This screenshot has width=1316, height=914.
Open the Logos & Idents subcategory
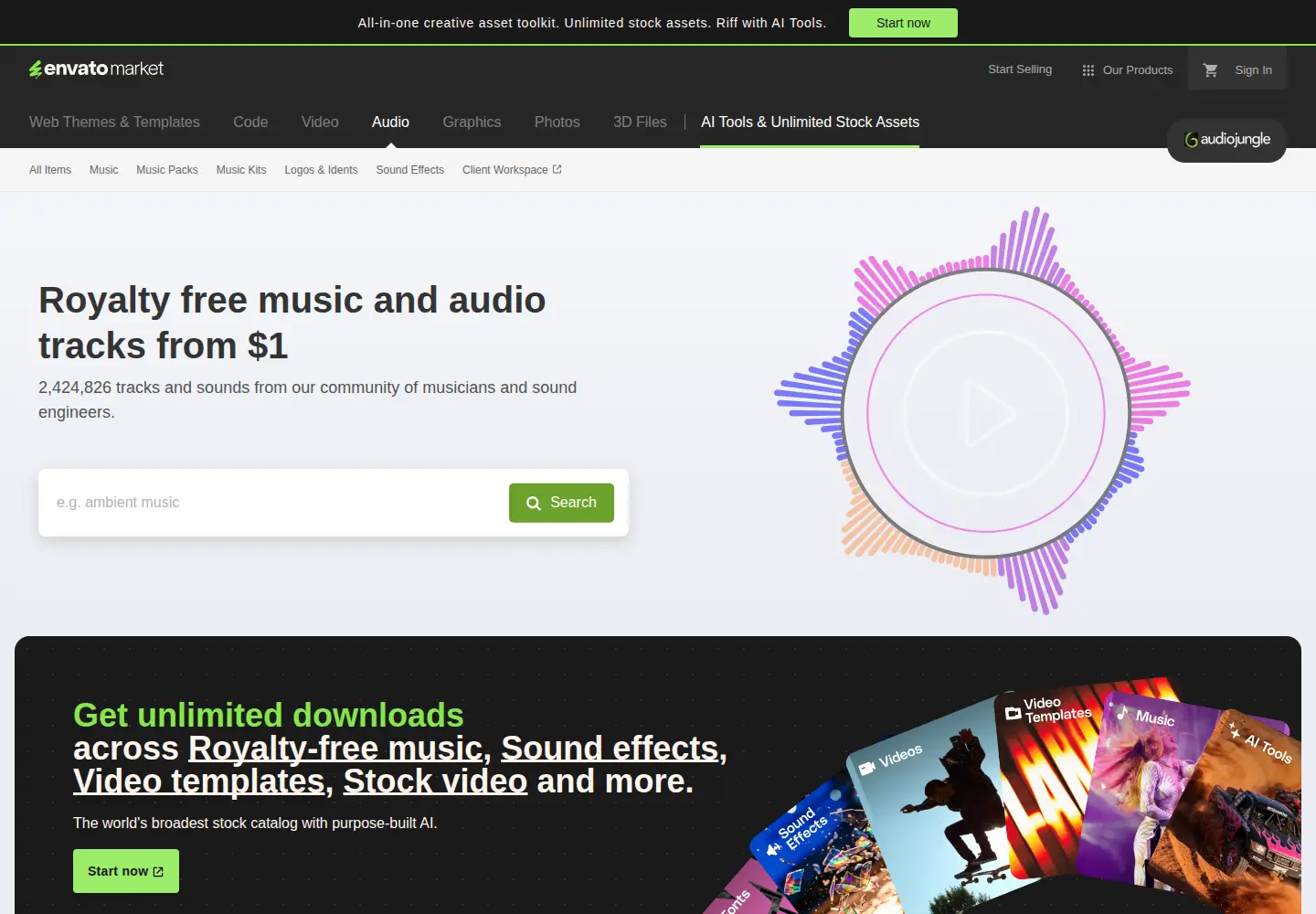(x=321, y=170)
